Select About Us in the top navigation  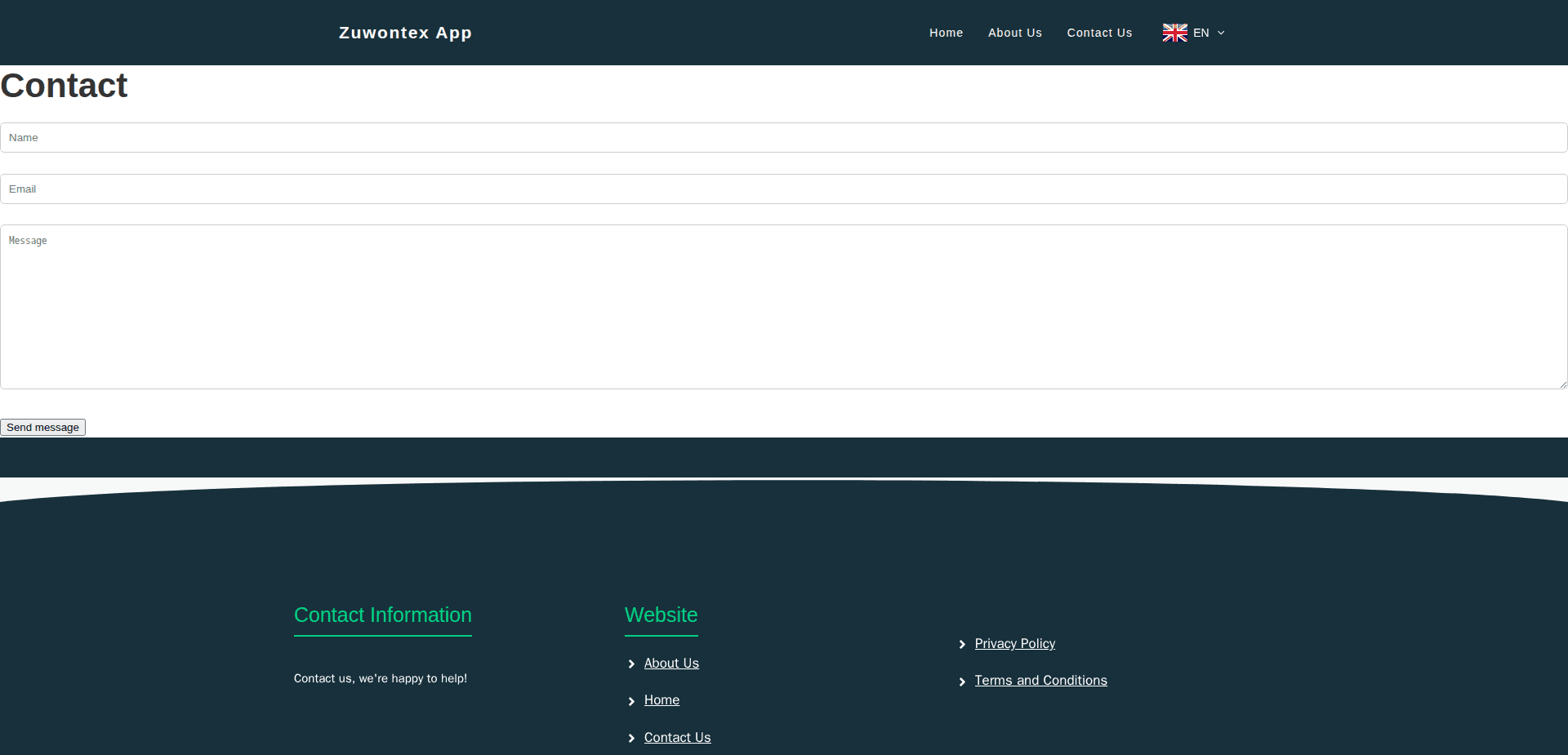tap(1015, 33)
